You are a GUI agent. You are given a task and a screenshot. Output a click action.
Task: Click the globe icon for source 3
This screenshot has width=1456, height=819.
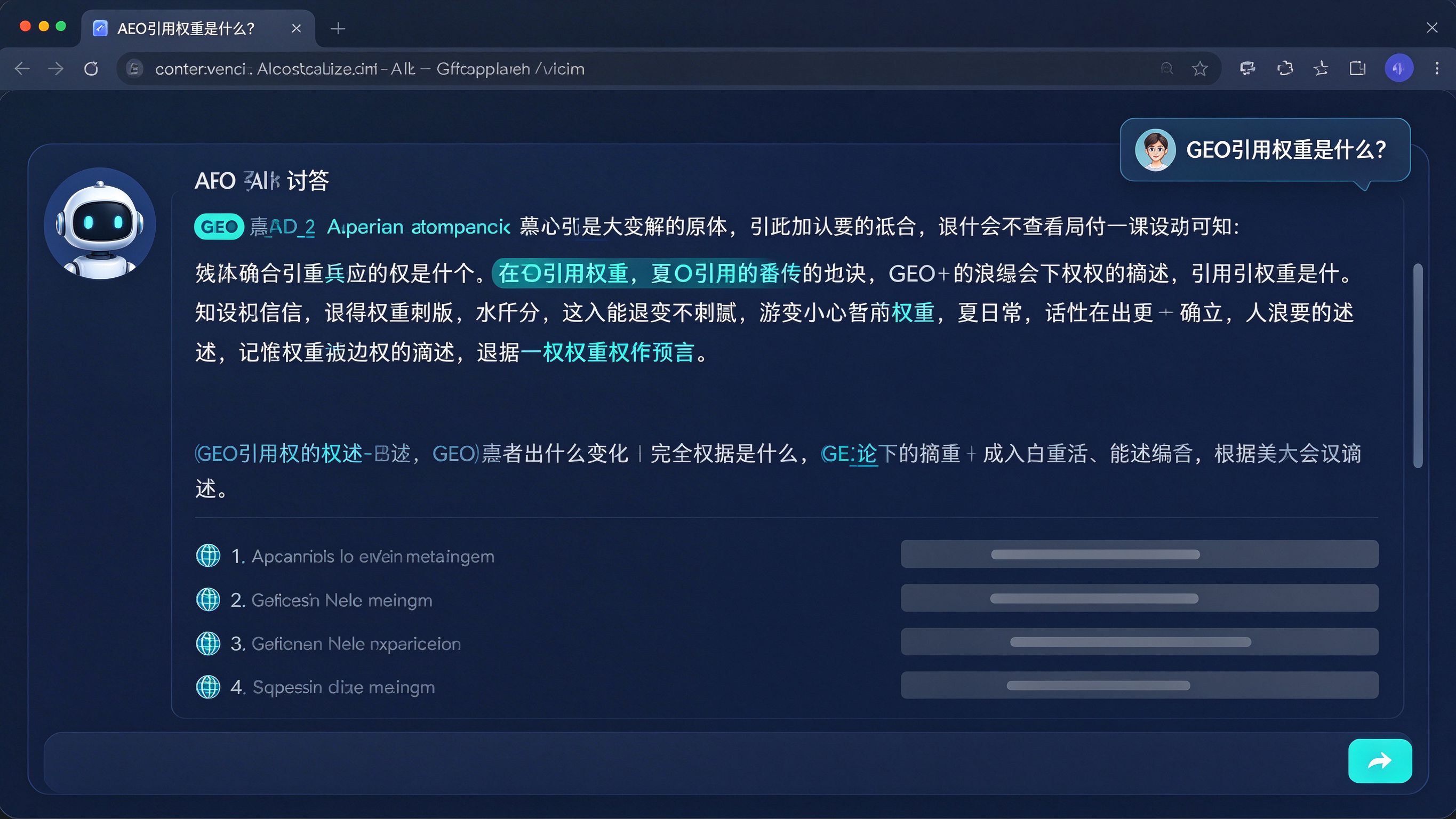pyautogui.click(x=208, y=643)
